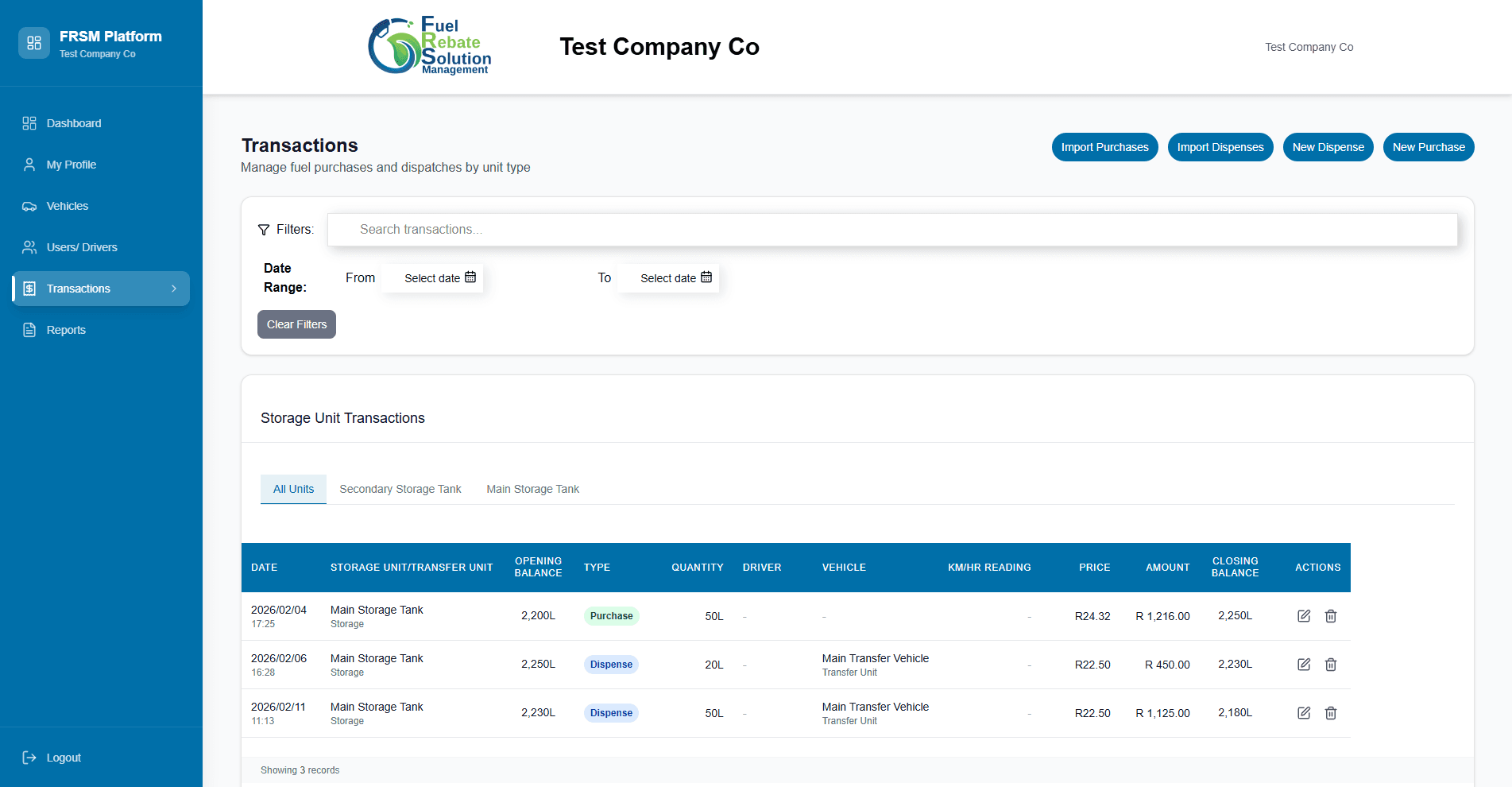Start a New Dispense
1512x787 pixels.
[1328, 147]
